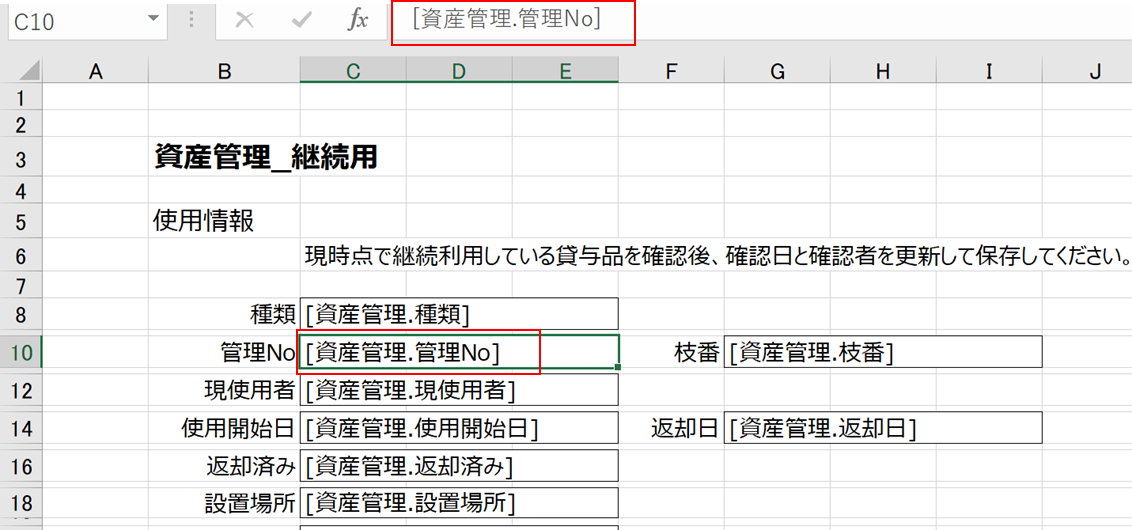Select column D header

tap(459, 71)
